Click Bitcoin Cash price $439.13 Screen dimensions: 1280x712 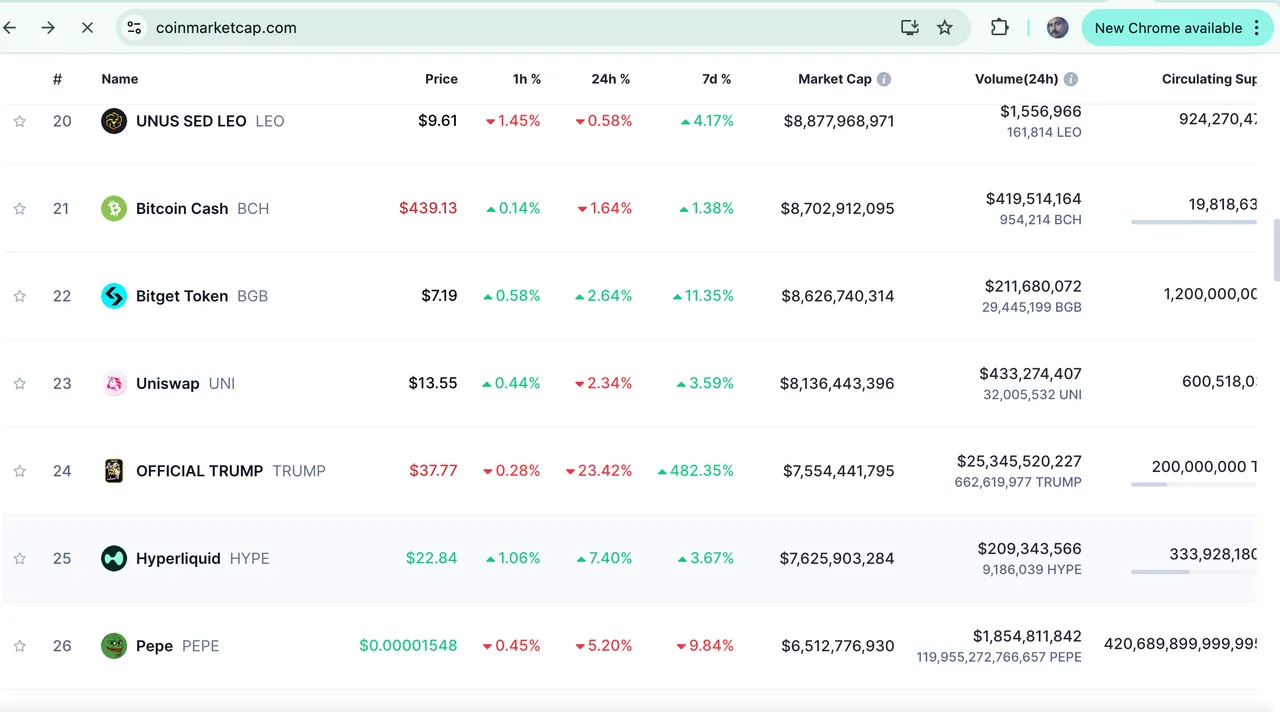[x=428, y=208]
